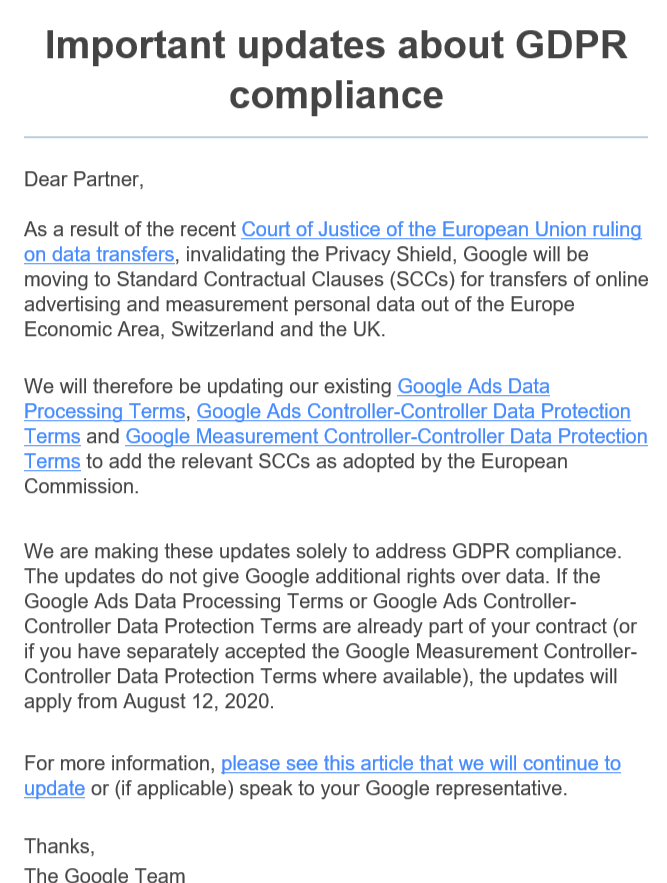Click 'For more information,' text
667x883 pixels.
(119, 763)
